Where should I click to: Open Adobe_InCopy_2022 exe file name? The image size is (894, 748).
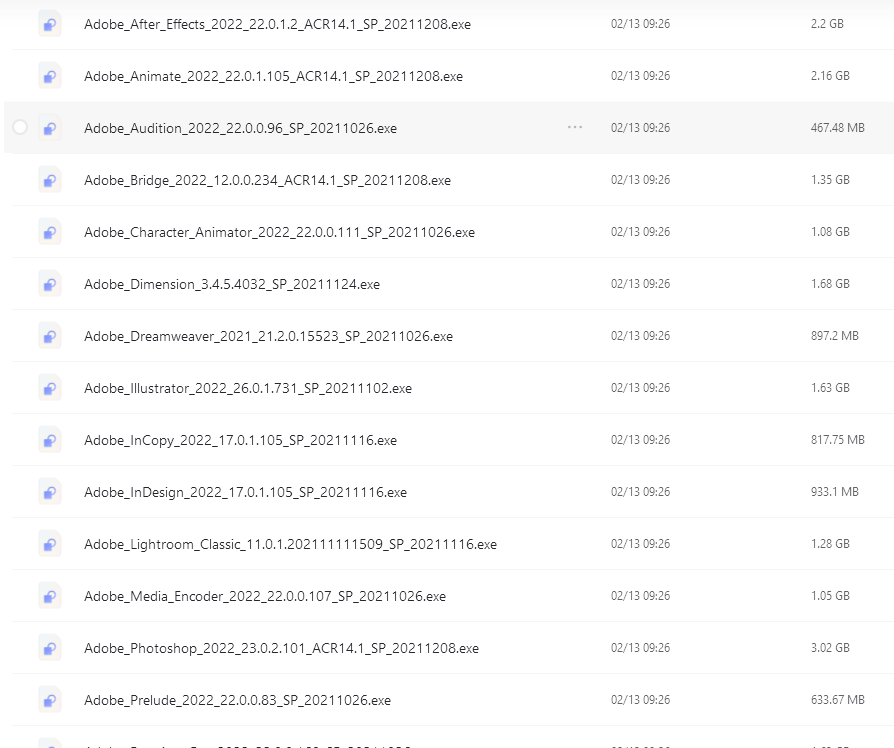(240, 440)
